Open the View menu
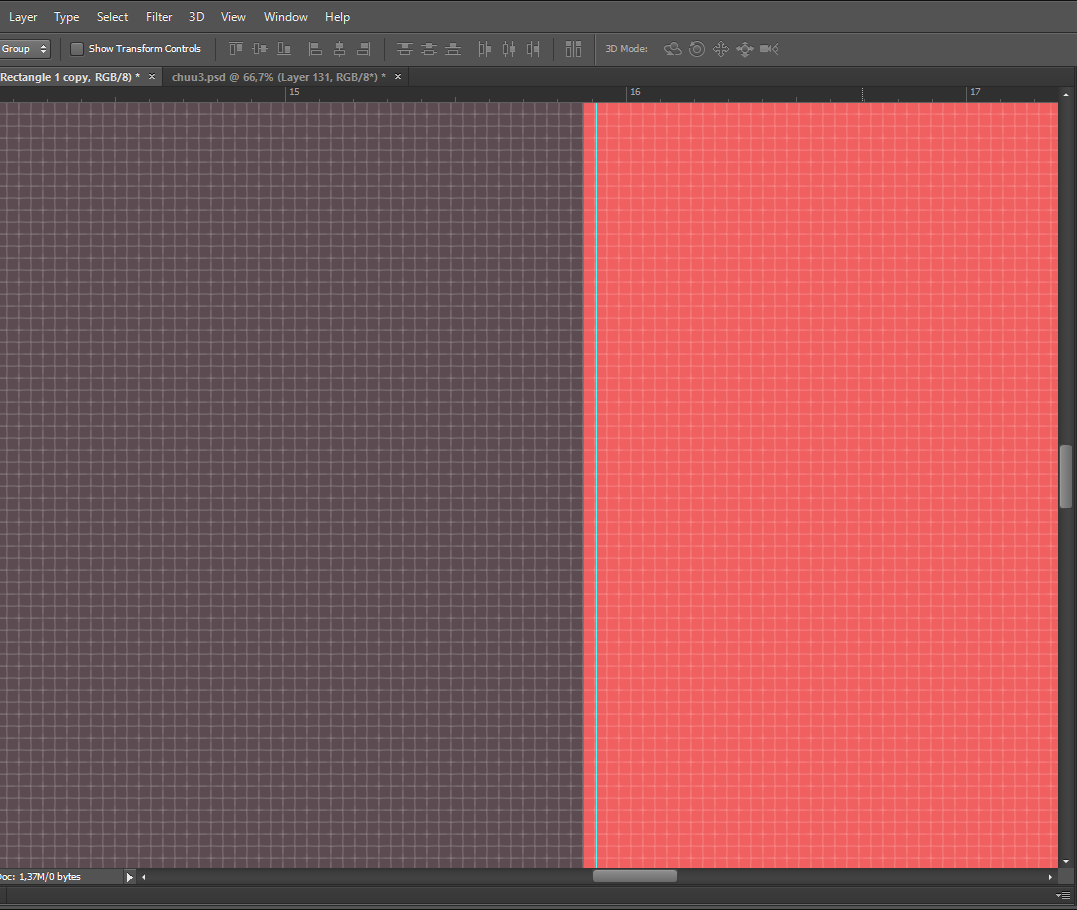 pyautogui.click(x=233, y=16)
